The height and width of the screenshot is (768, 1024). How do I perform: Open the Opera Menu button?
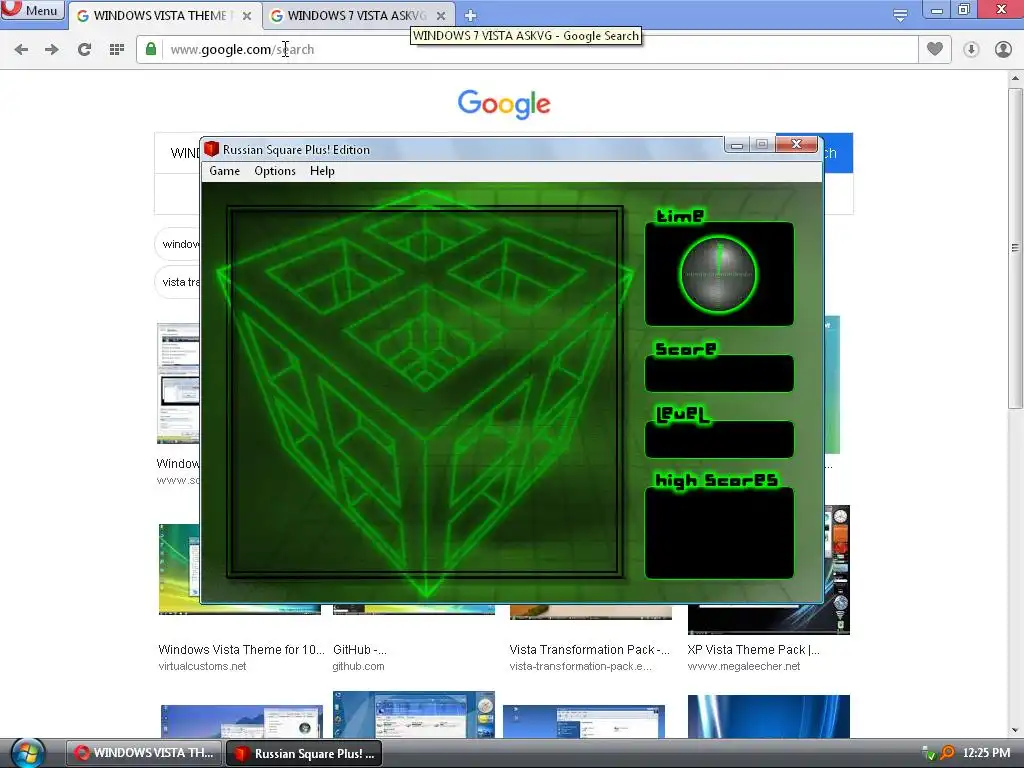(32, 10)
